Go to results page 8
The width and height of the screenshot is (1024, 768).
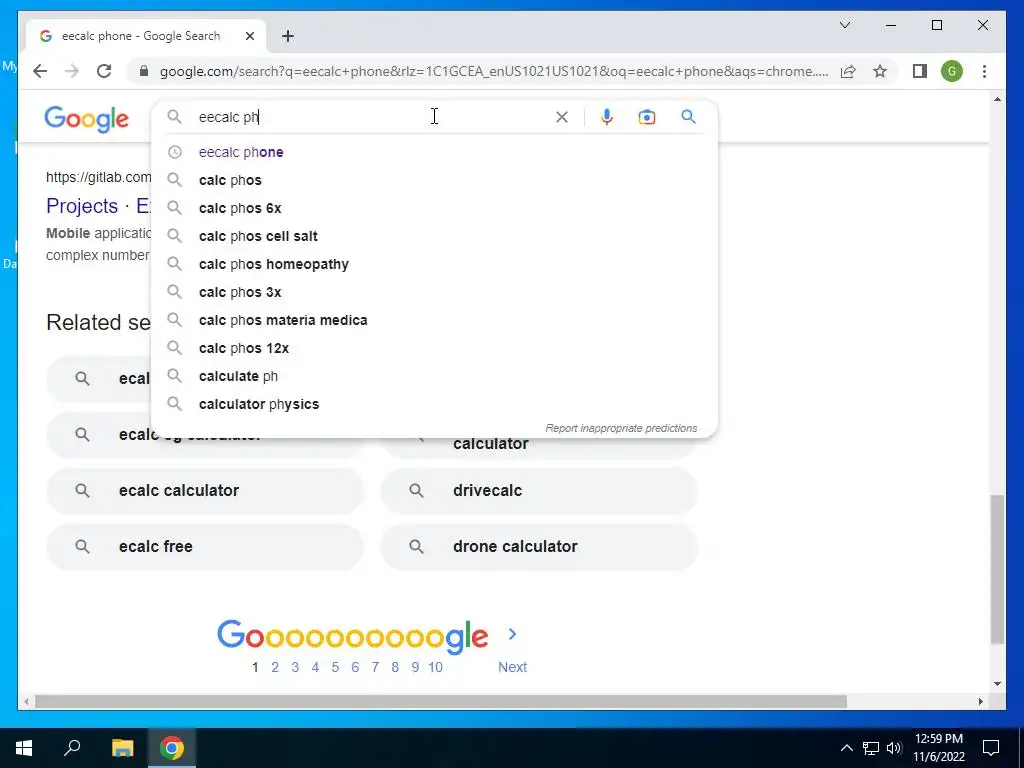394,667
